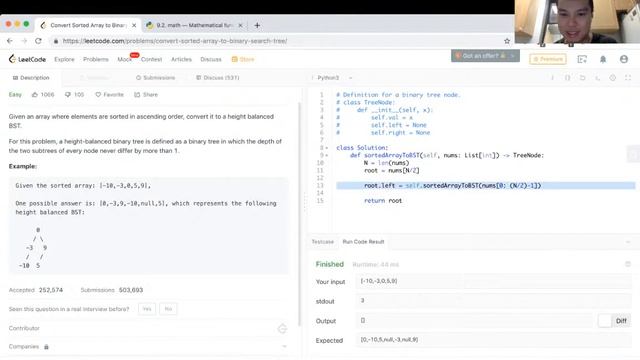Open user profile avatar menu

pyautogui.click(x=624, y=59)
